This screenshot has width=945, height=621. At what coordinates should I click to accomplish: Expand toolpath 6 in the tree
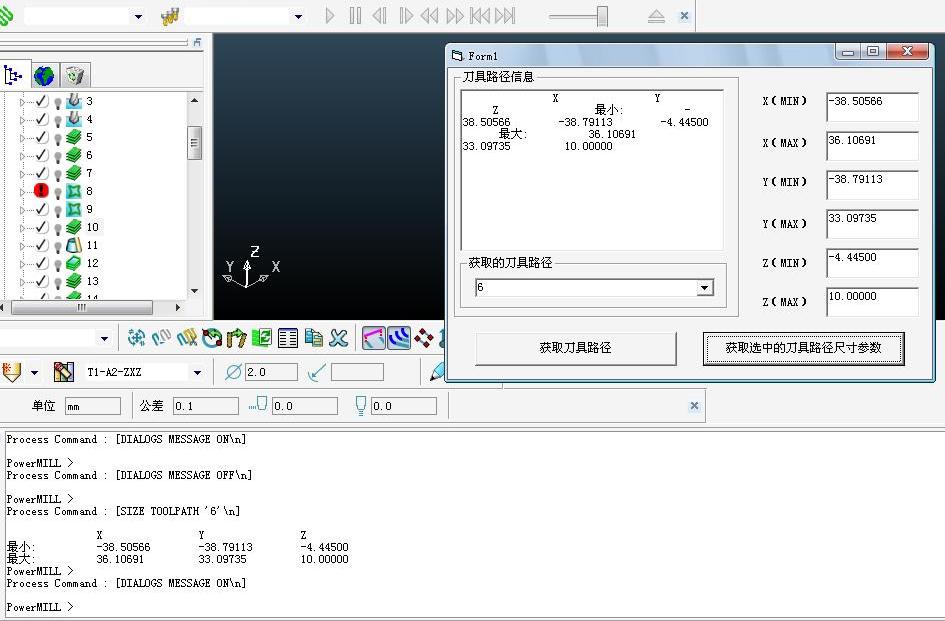(x=22, y=156)
